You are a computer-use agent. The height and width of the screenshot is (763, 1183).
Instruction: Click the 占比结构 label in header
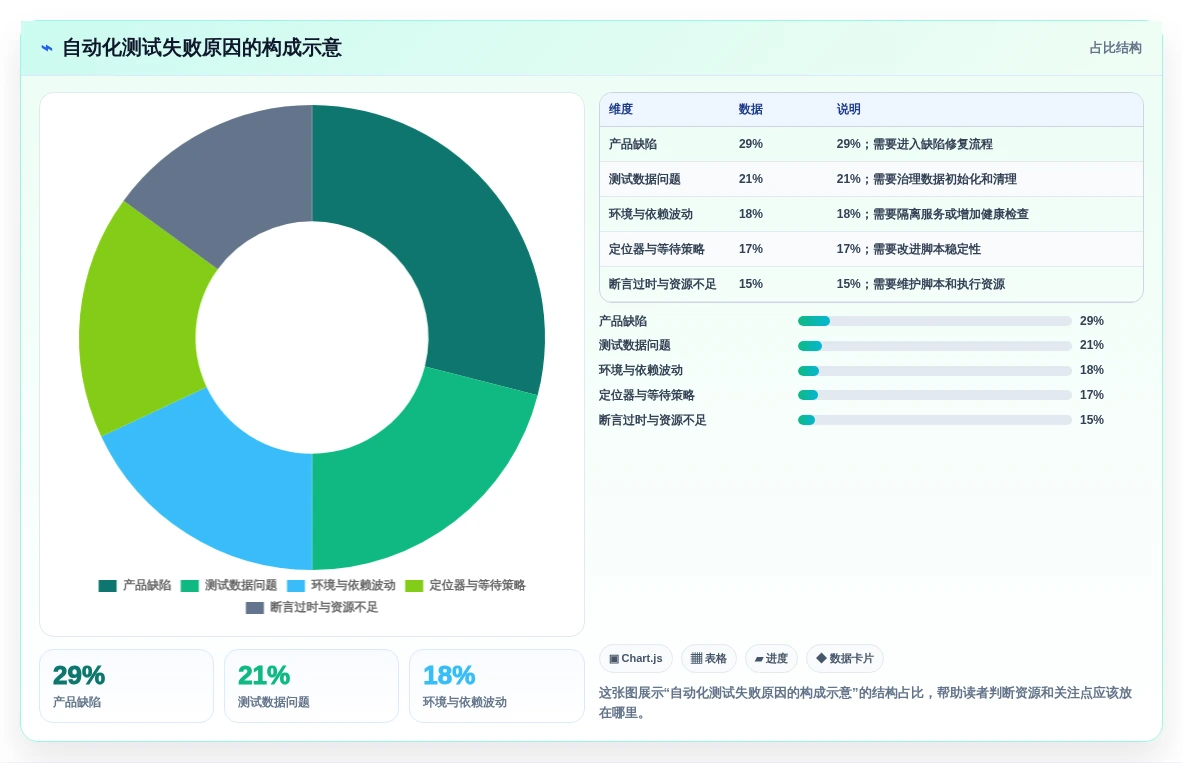coord(1115,48)
